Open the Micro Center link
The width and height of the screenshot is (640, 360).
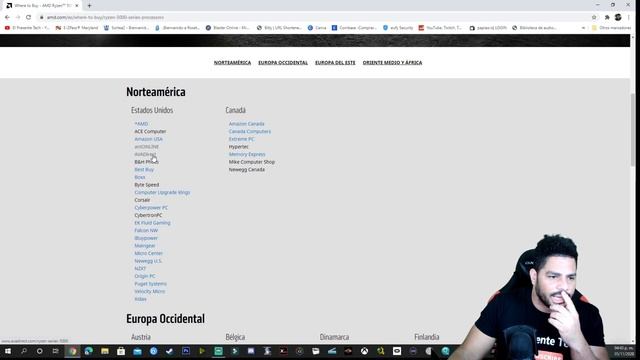coord(149,253)
